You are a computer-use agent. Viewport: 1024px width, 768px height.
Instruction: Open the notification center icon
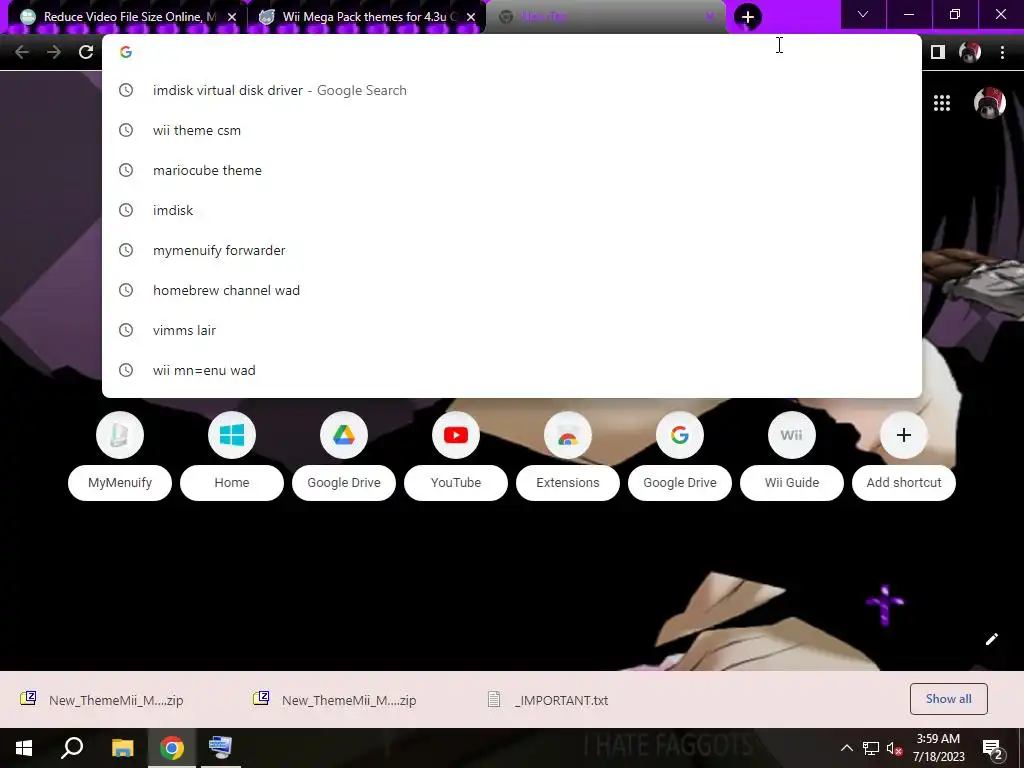tap(993, 749)
